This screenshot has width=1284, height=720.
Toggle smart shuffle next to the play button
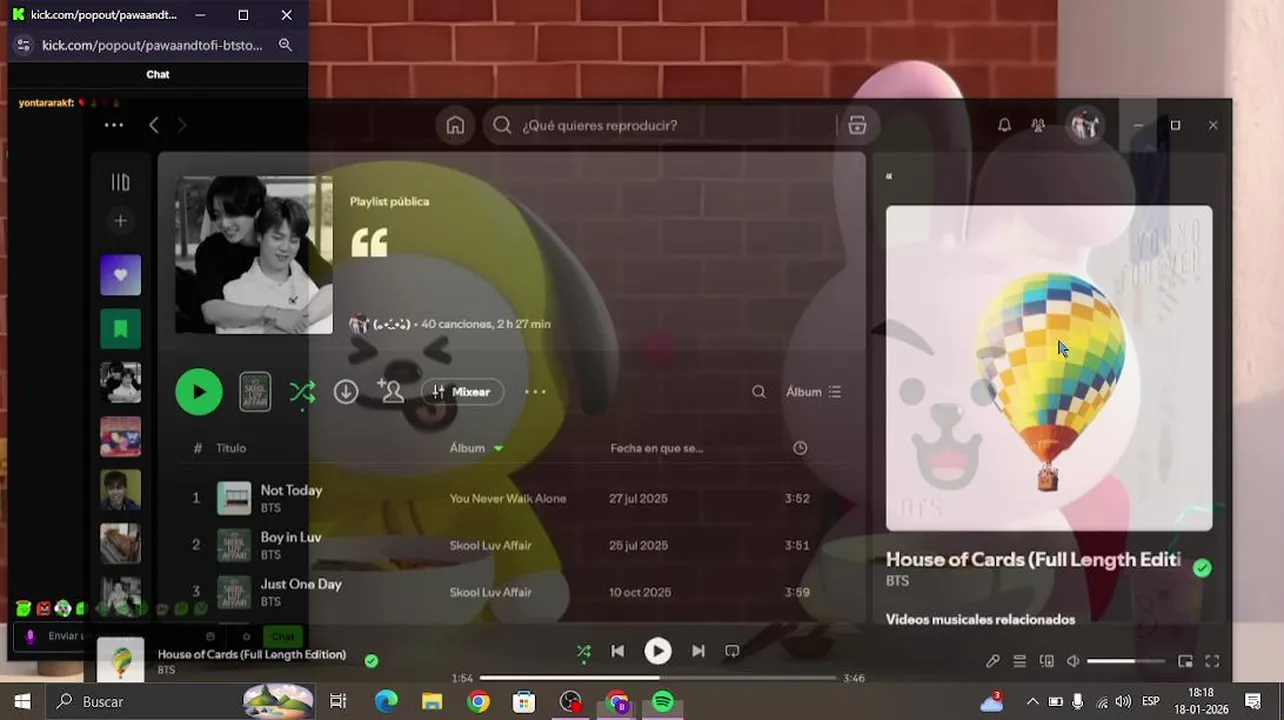click(x=302, y=392)
